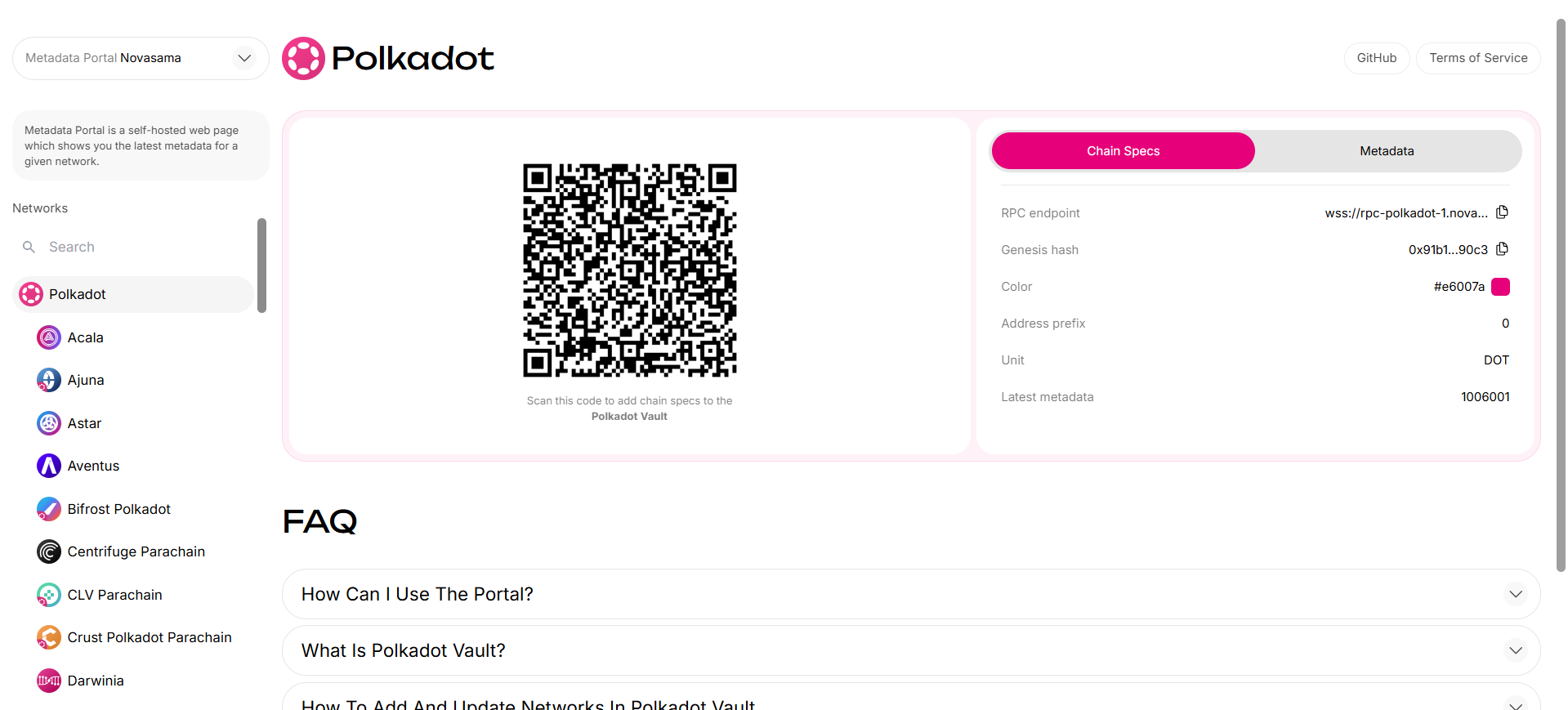The width and height of the screenshot is (1568, 710).
Task: Open Terms of Service page
Action: (x=1477, y=58)
